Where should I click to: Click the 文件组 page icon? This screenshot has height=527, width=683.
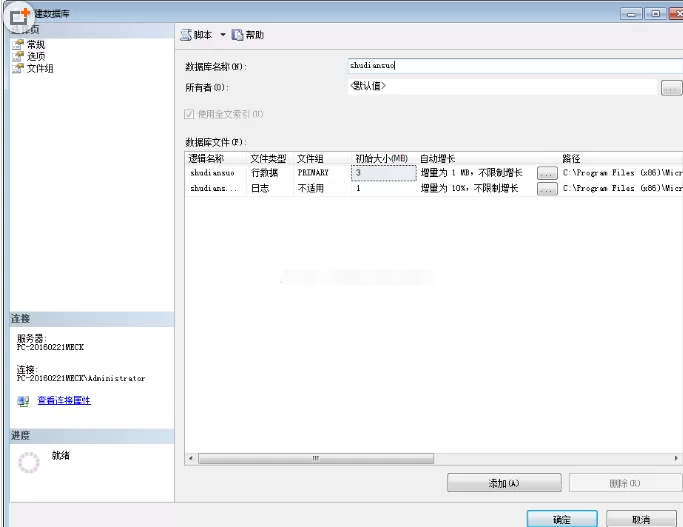[x=18, y=68]
